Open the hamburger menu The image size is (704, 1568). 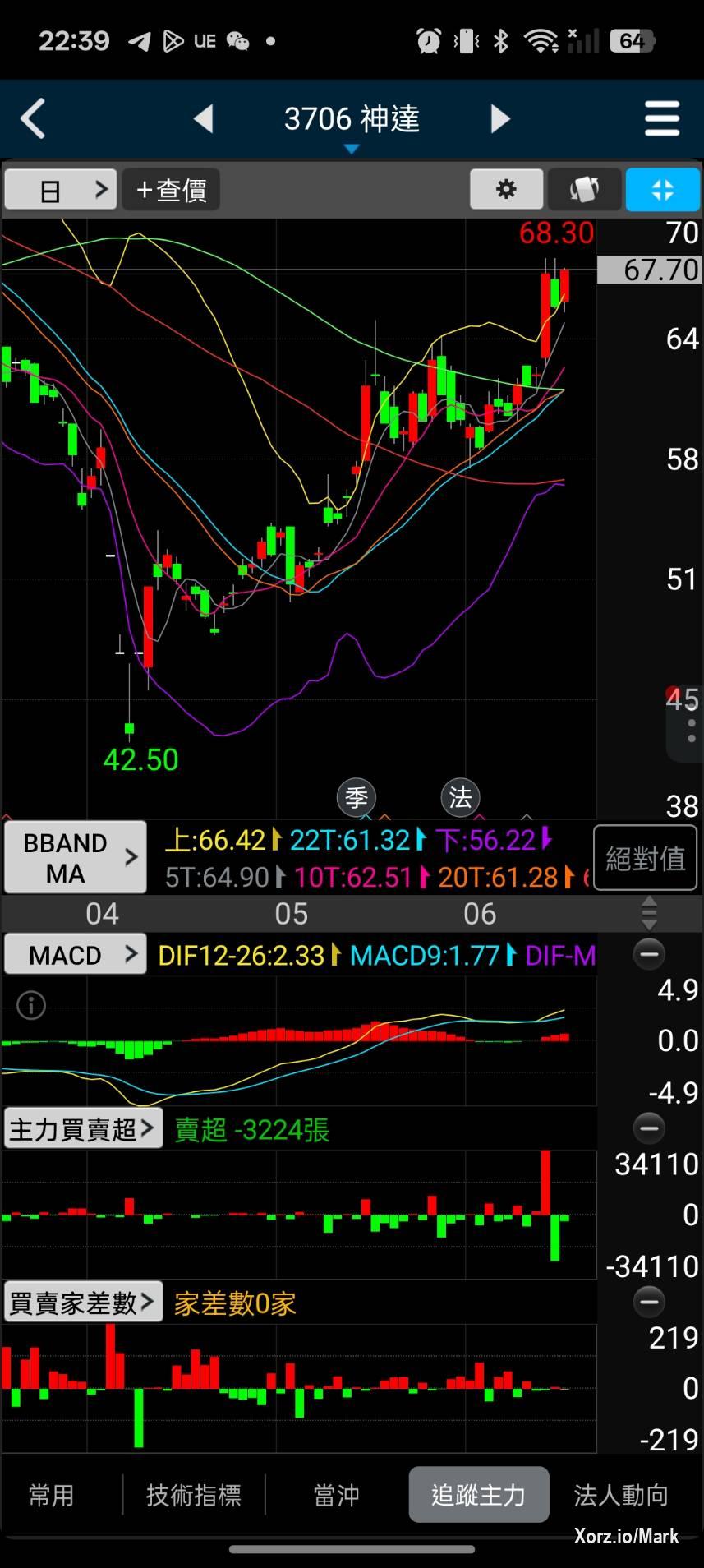(x=661, y=119)
